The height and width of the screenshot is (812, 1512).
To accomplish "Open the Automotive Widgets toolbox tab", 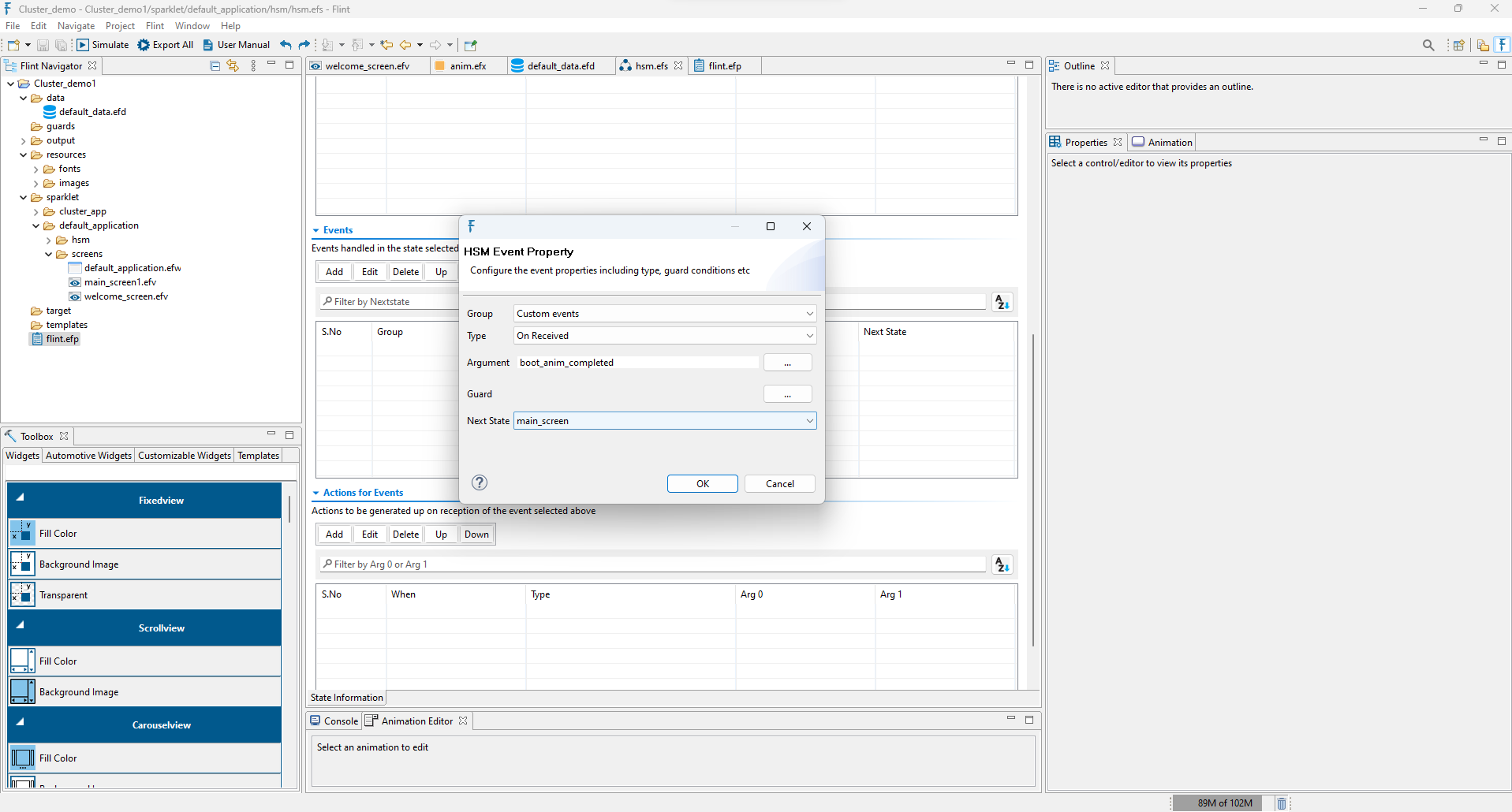I will tap(88, 456).
